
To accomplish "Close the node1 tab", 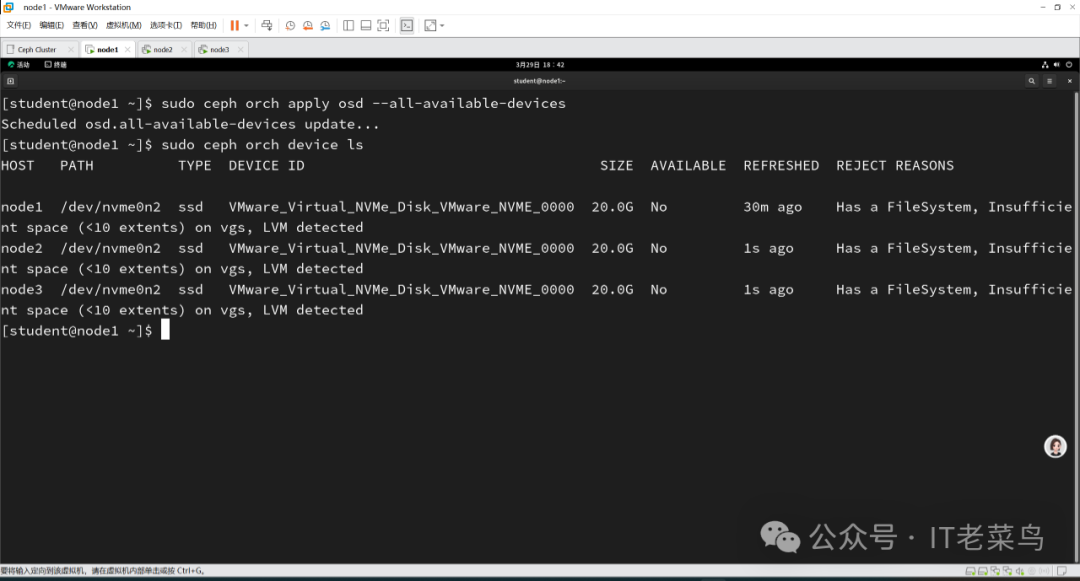I will point(127,50).
